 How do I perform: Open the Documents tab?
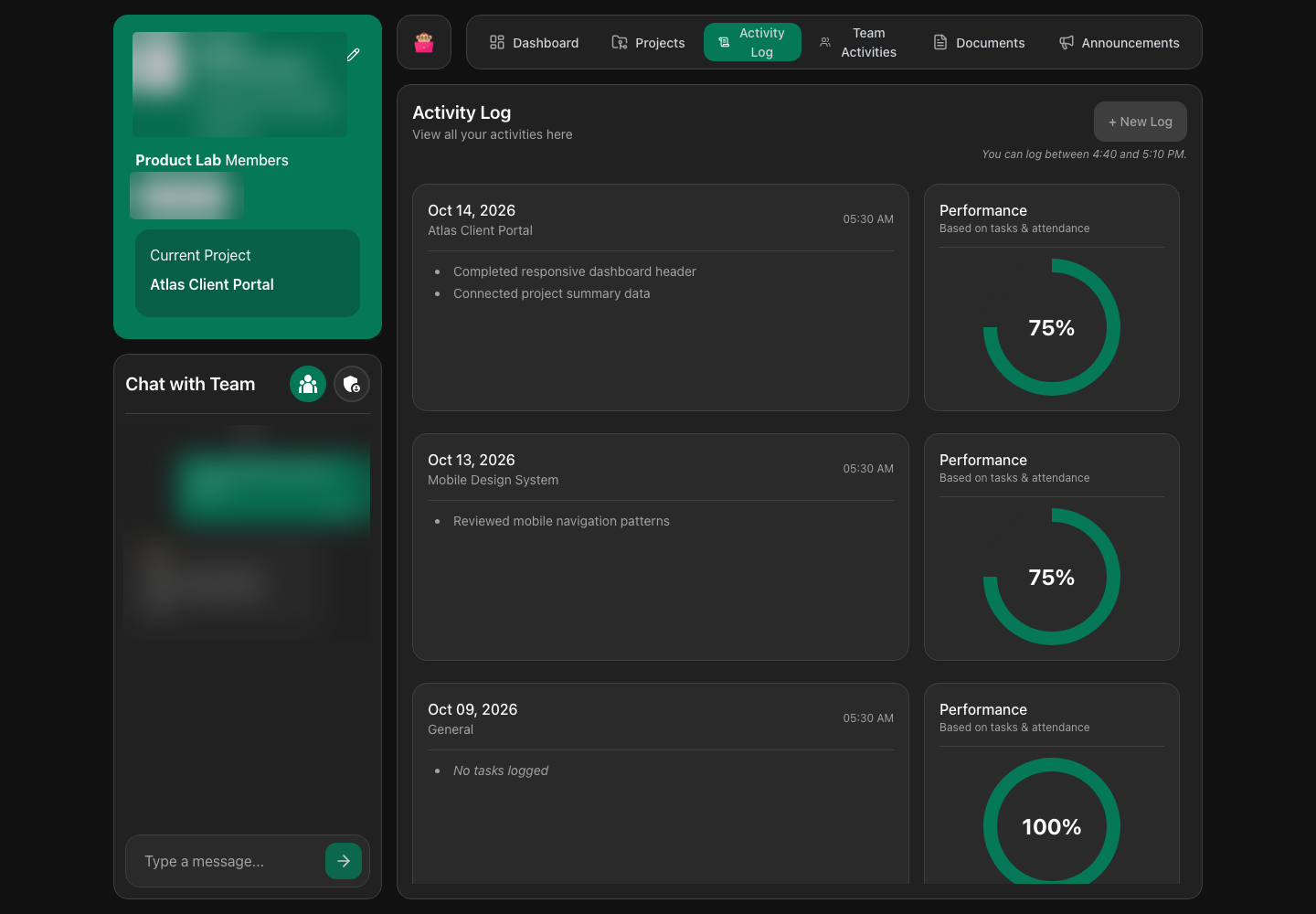[979, 42]
